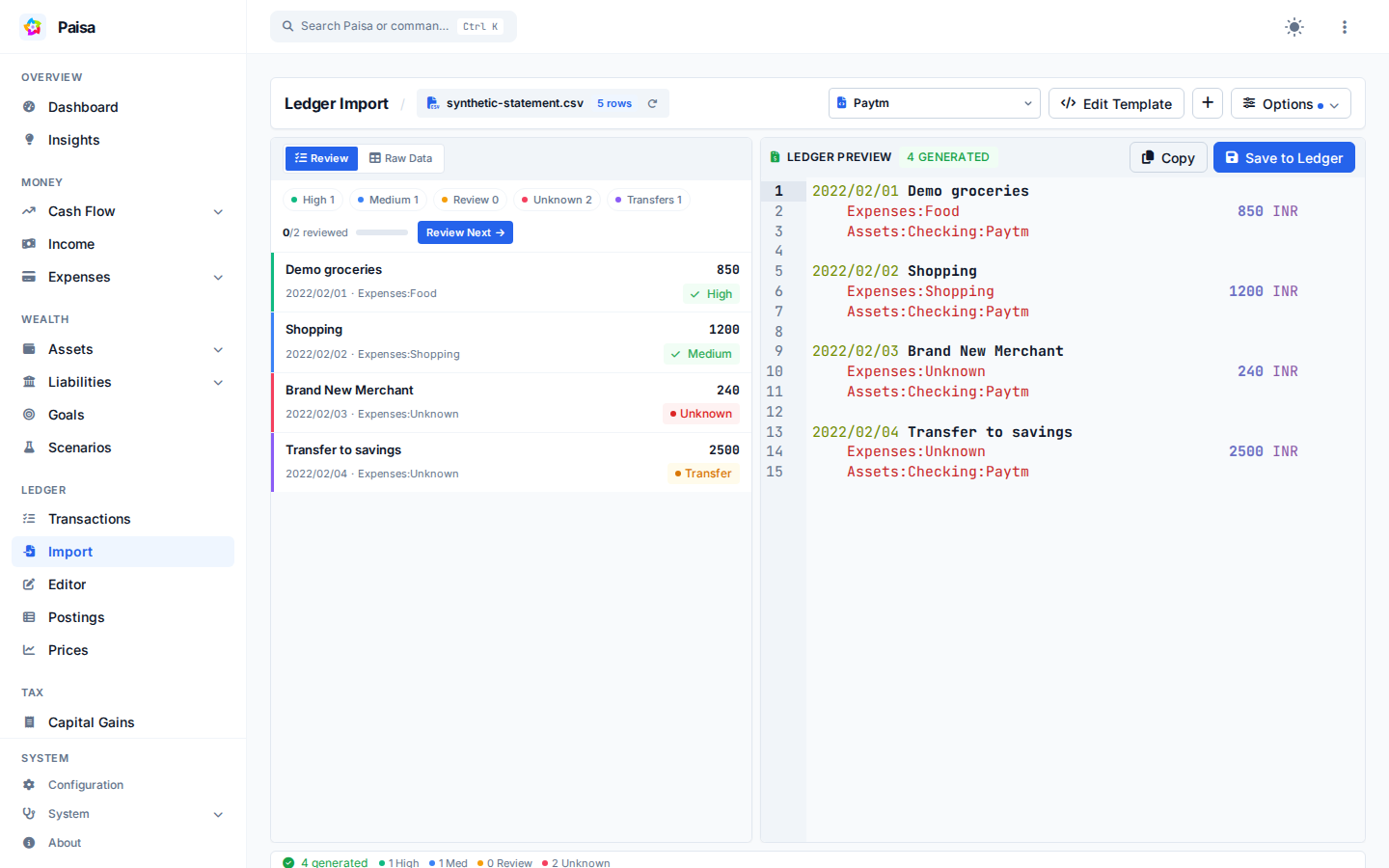This screenshot has height=868, width=1389.
Task: Filter by Review 0 chip
Action: tap(470, 200)
